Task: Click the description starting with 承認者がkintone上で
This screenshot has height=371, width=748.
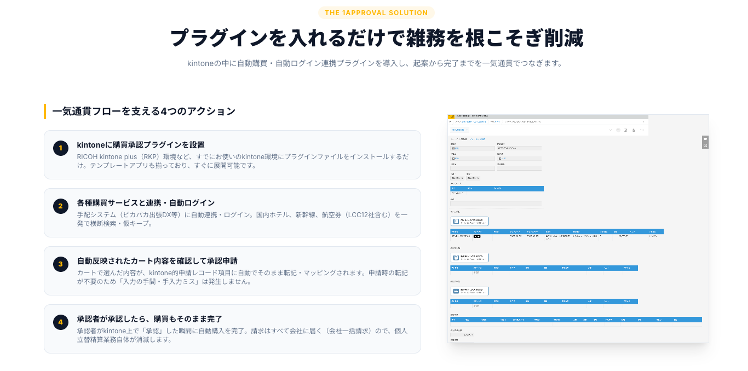Action: [243, 335]
